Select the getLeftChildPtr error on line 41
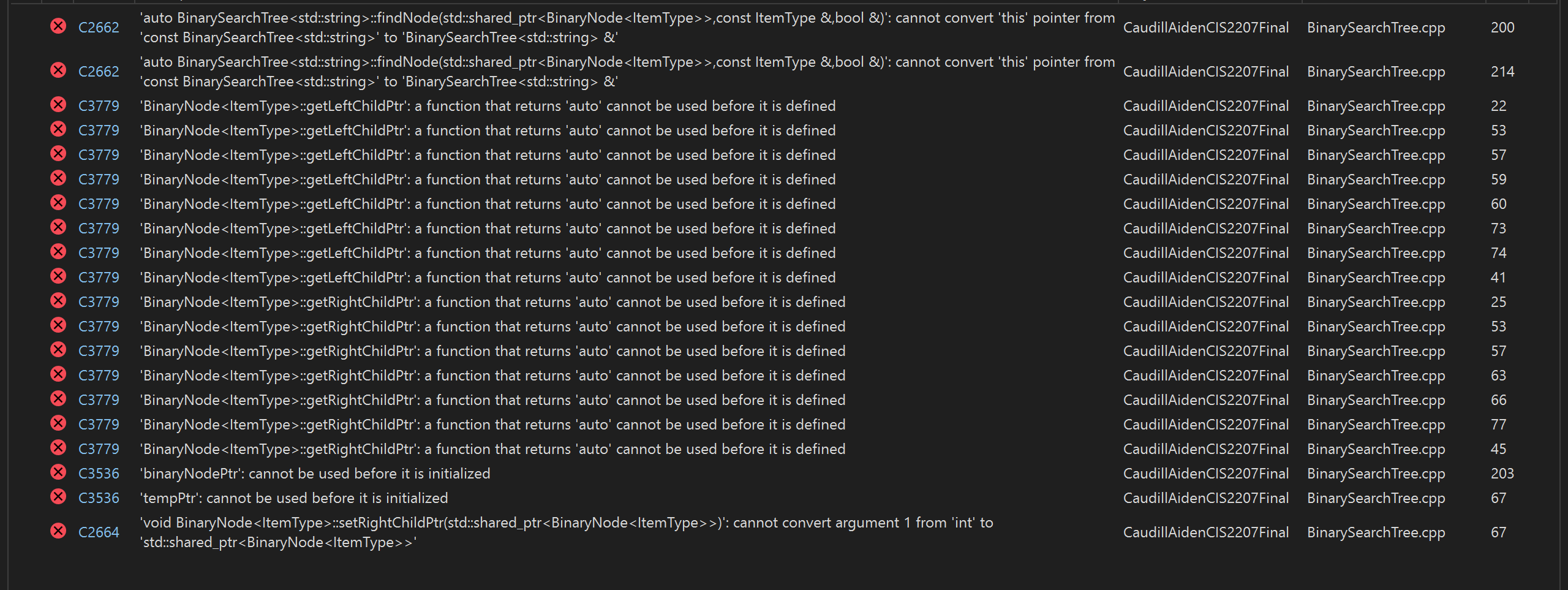Viewport: 1568px width, 590px height. tap(488, 276)
